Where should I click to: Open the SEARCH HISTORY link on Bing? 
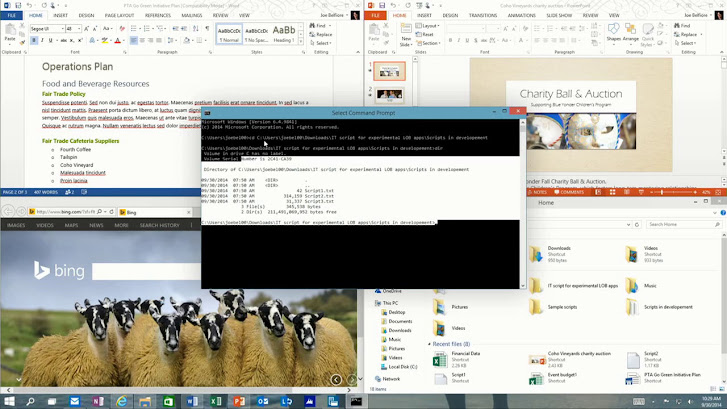159,225
